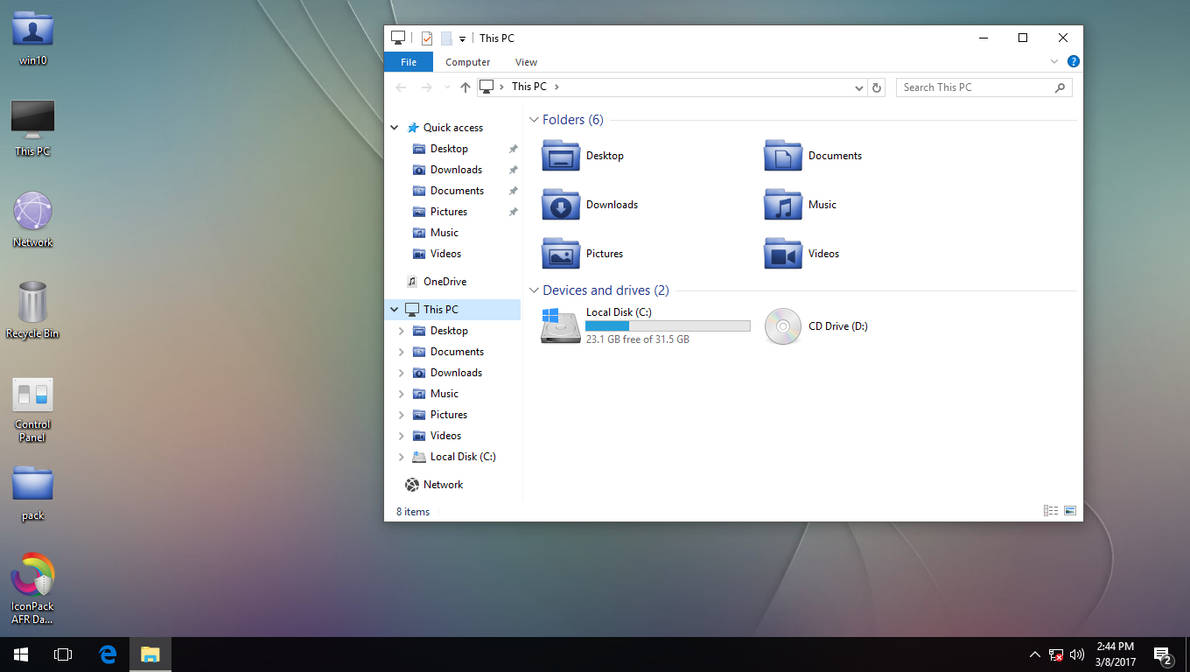The width and height of the screenshot is (1190, 672).
Task: Open the View ribbon tab
Action: coord(526,62)
